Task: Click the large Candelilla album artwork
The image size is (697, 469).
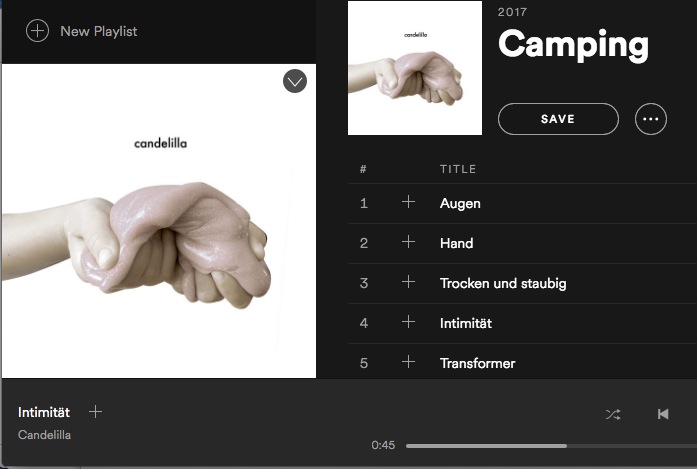Action: click(159, 221)
